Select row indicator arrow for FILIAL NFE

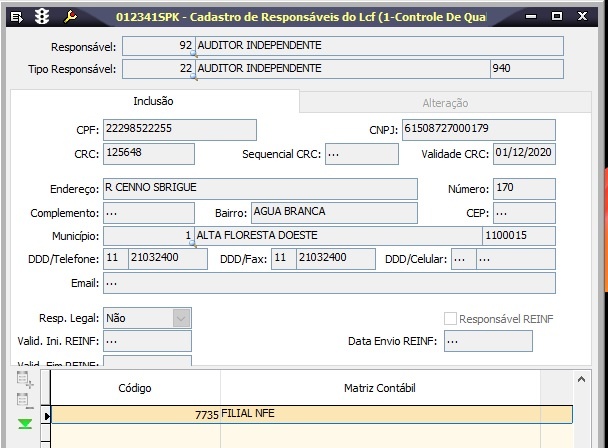tap(46, 415)
